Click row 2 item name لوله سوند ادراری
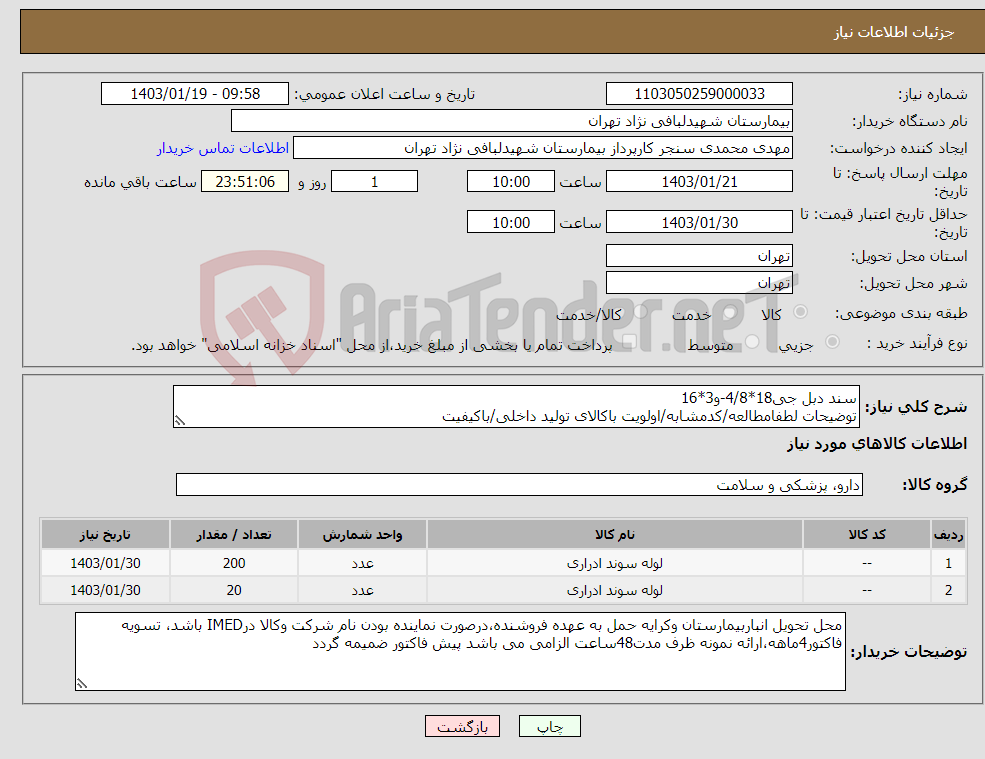 (x=615, y=591)
